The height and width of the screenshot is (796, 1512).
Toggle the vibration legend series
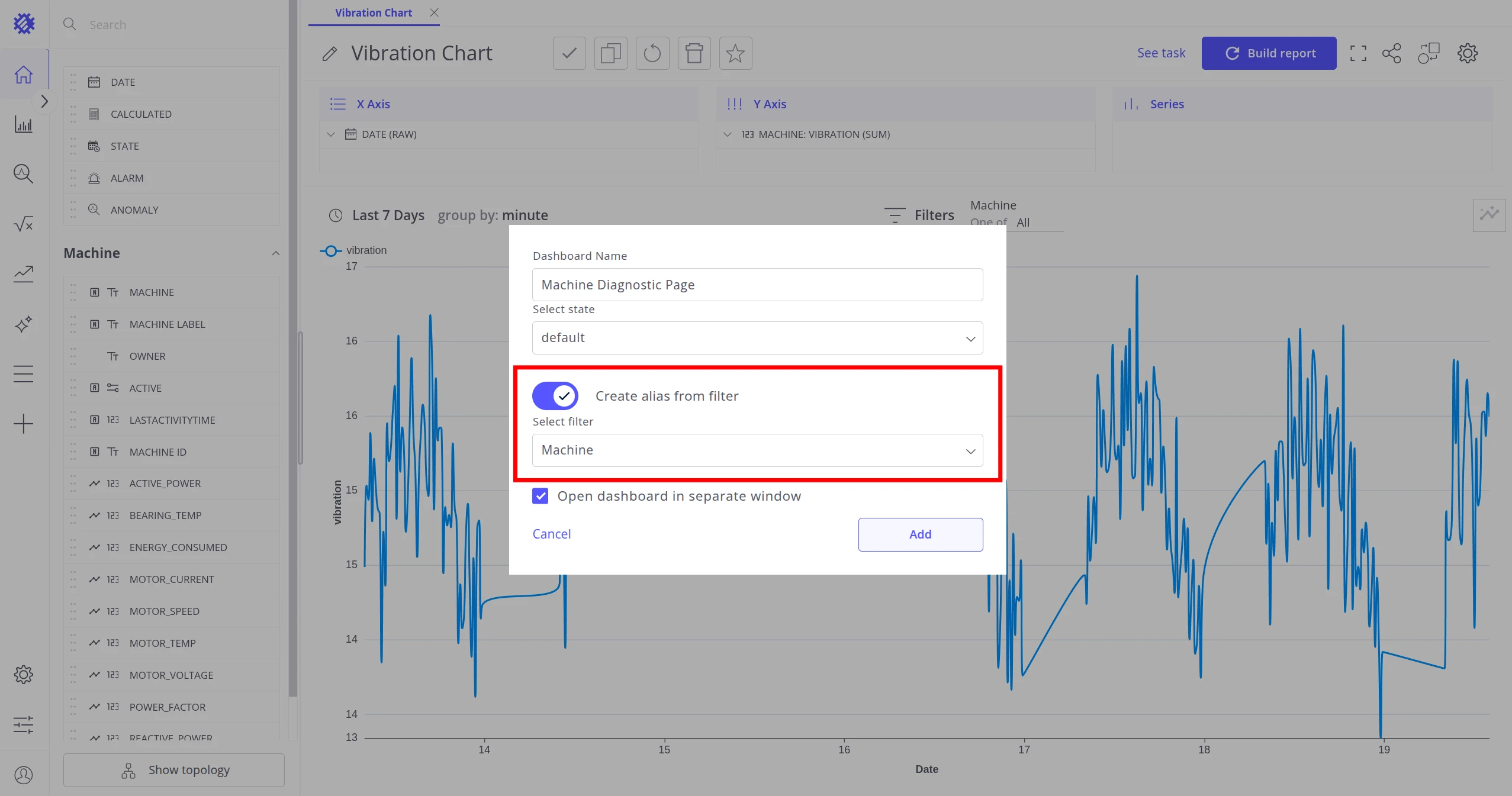tap(353, 250)
